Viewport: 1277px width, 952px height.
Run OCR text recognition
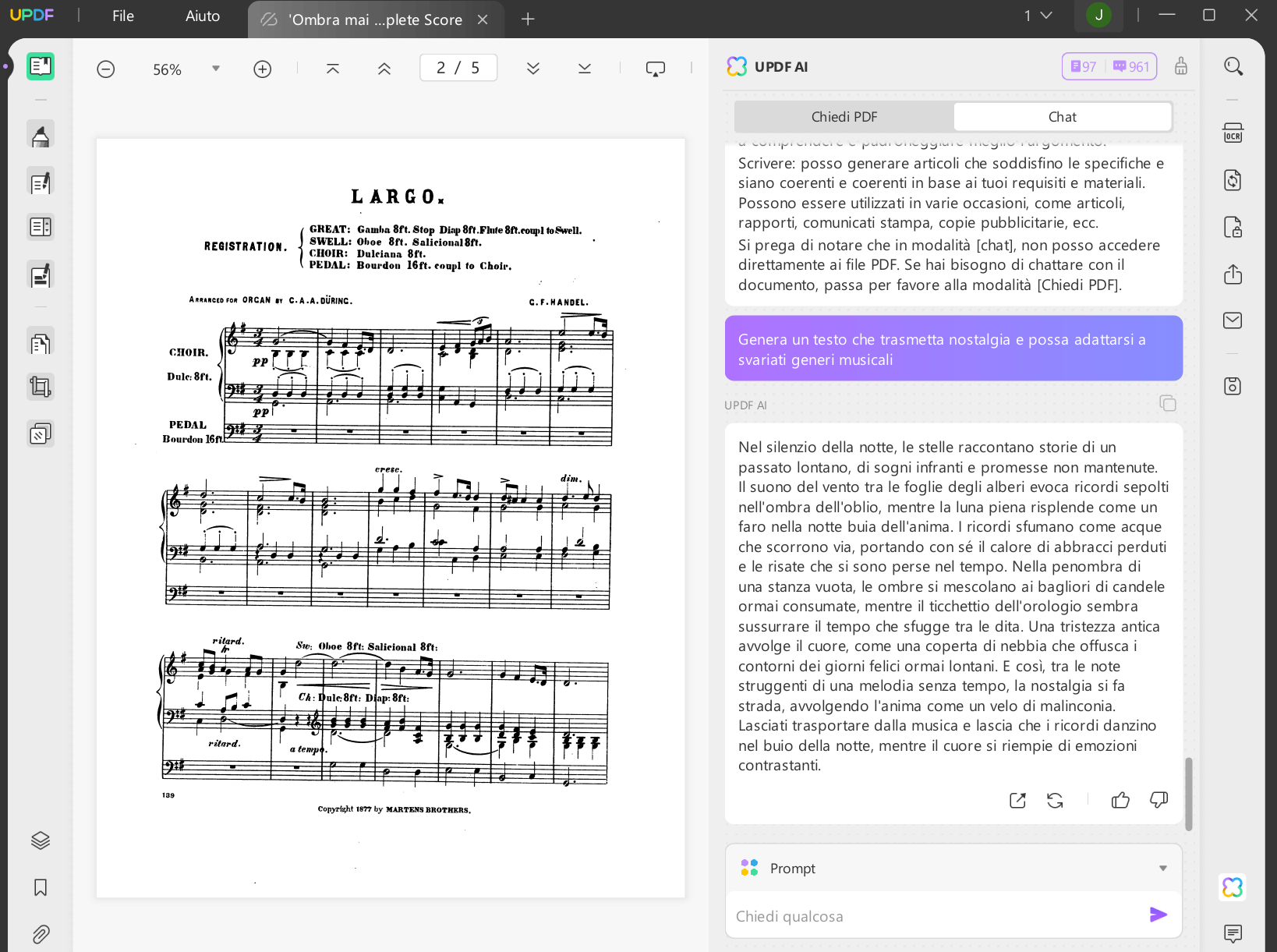pyautogui.click(x=1233, y=133)
